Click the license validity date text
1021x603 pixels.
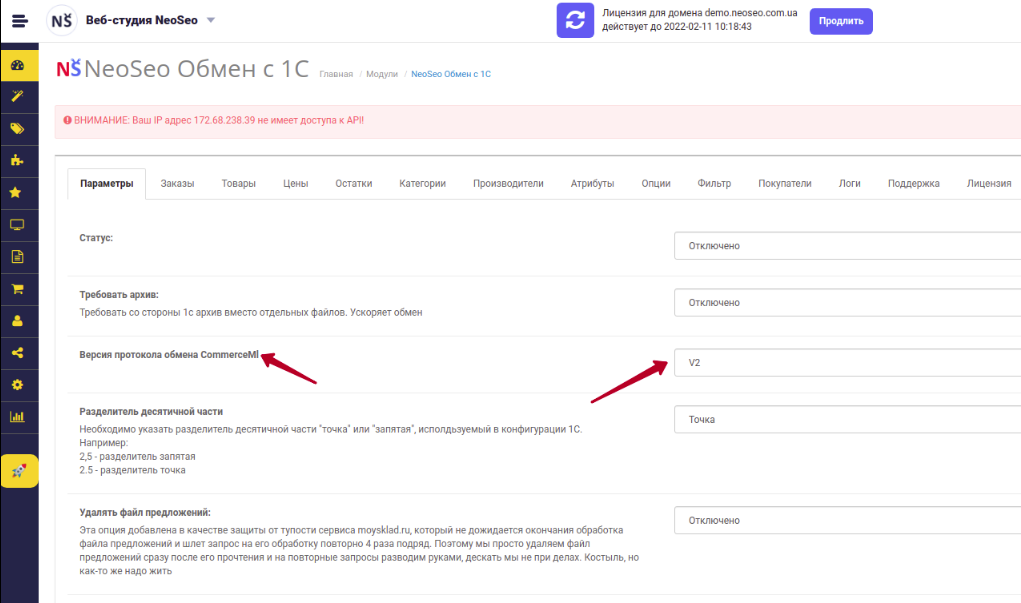677,27
